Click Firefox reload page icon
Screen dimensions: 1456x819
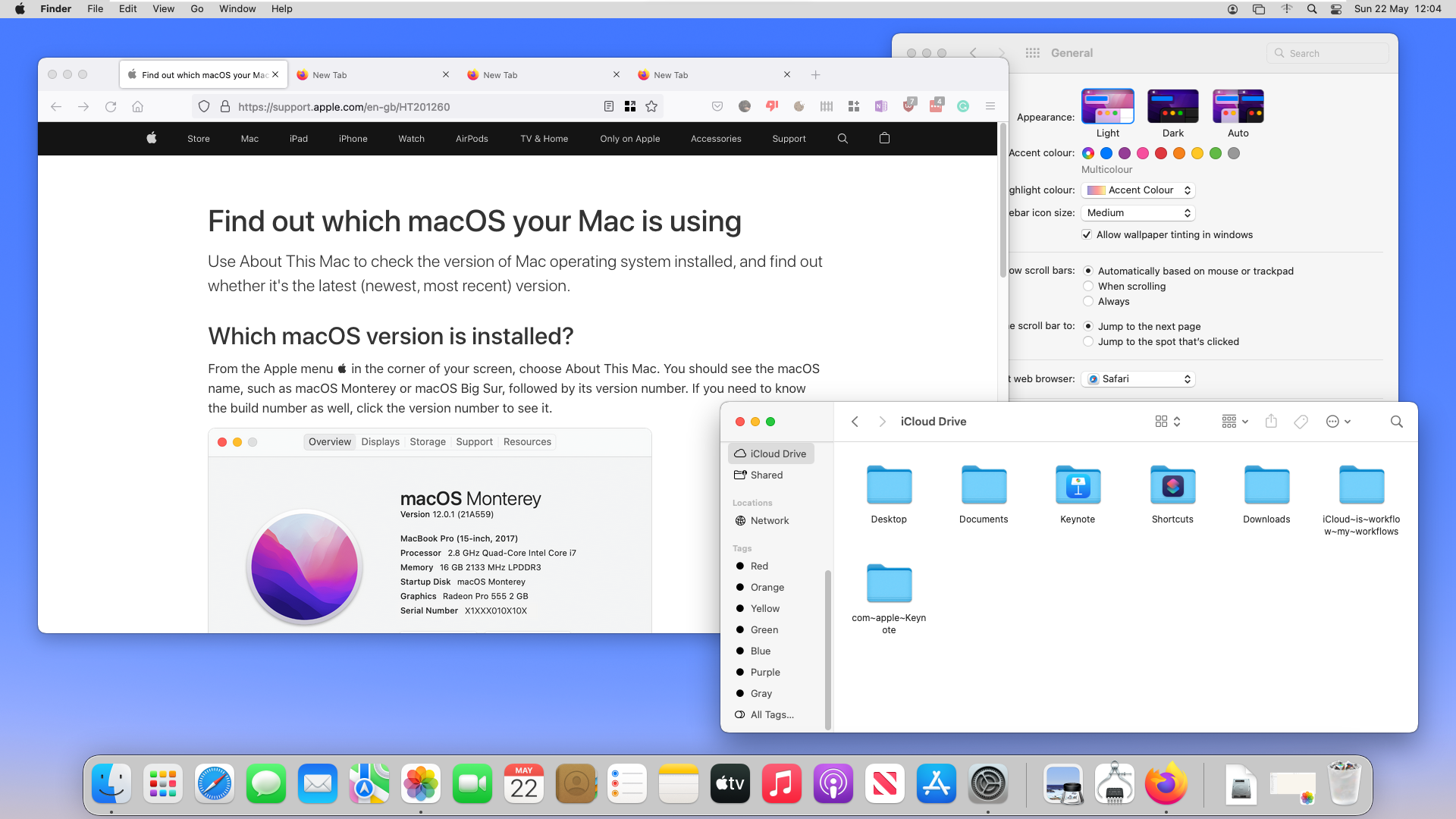pos(111,107)
